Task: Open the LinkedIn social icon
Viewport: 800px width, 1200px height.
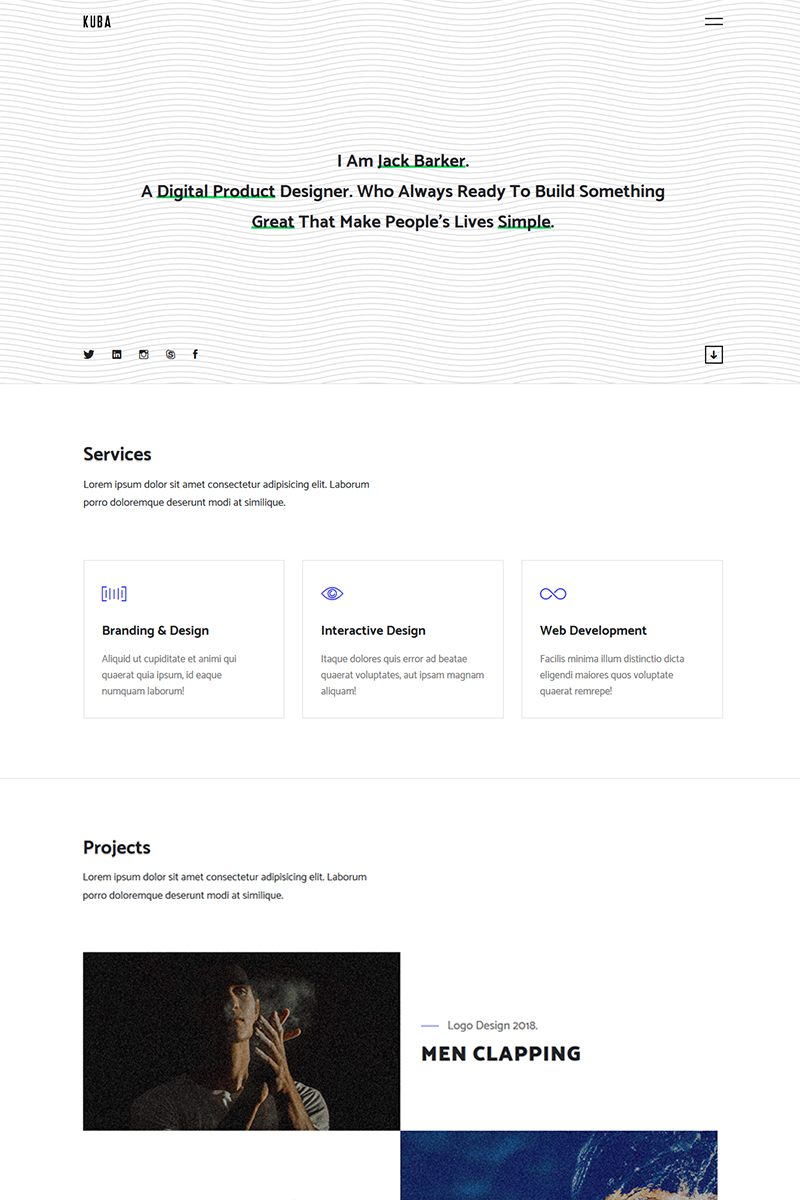Action: 116,354
